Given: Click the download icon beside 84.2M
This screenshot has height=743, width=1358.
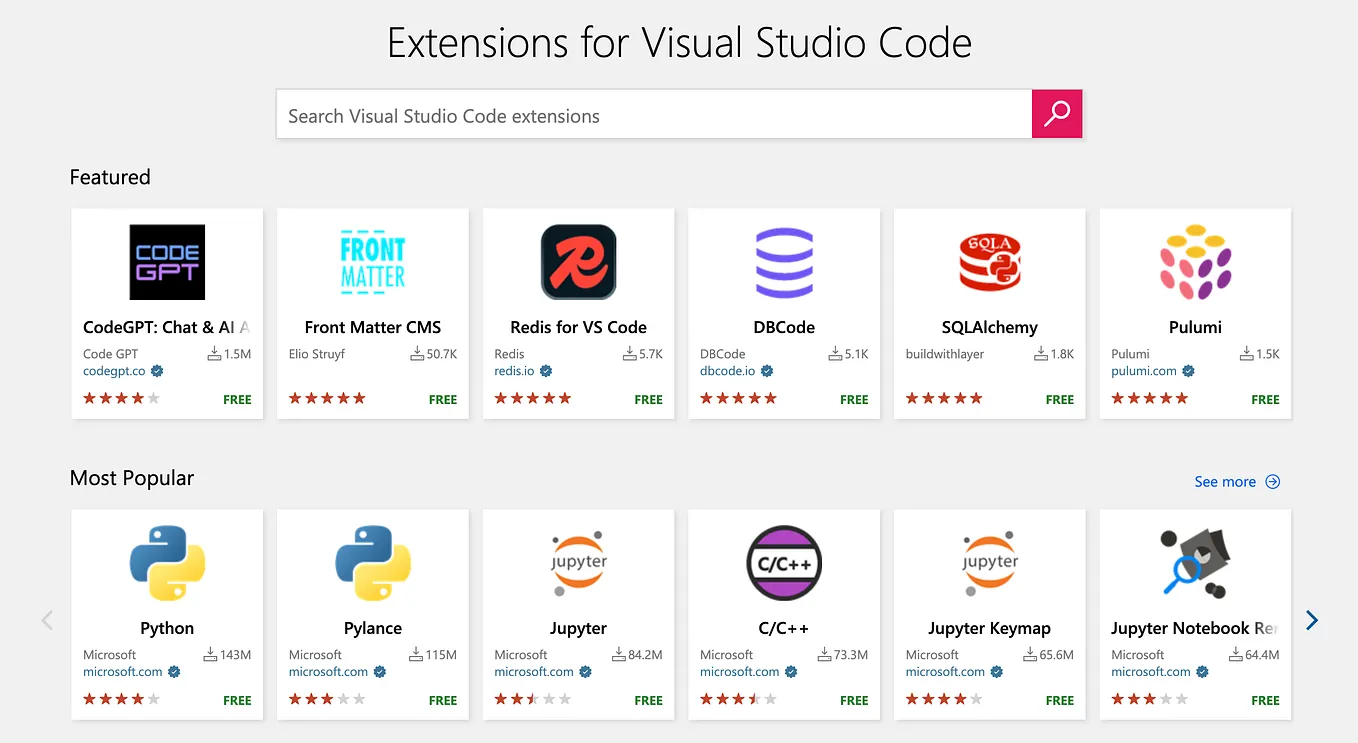Looking at the screenshot, I should (618, 654).
